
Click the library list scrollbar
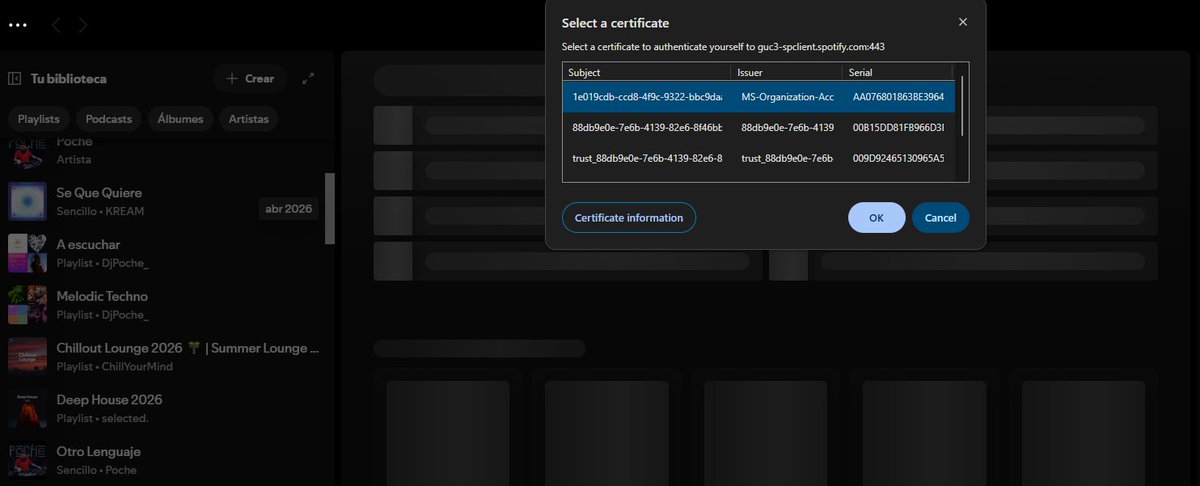point(330,208)
